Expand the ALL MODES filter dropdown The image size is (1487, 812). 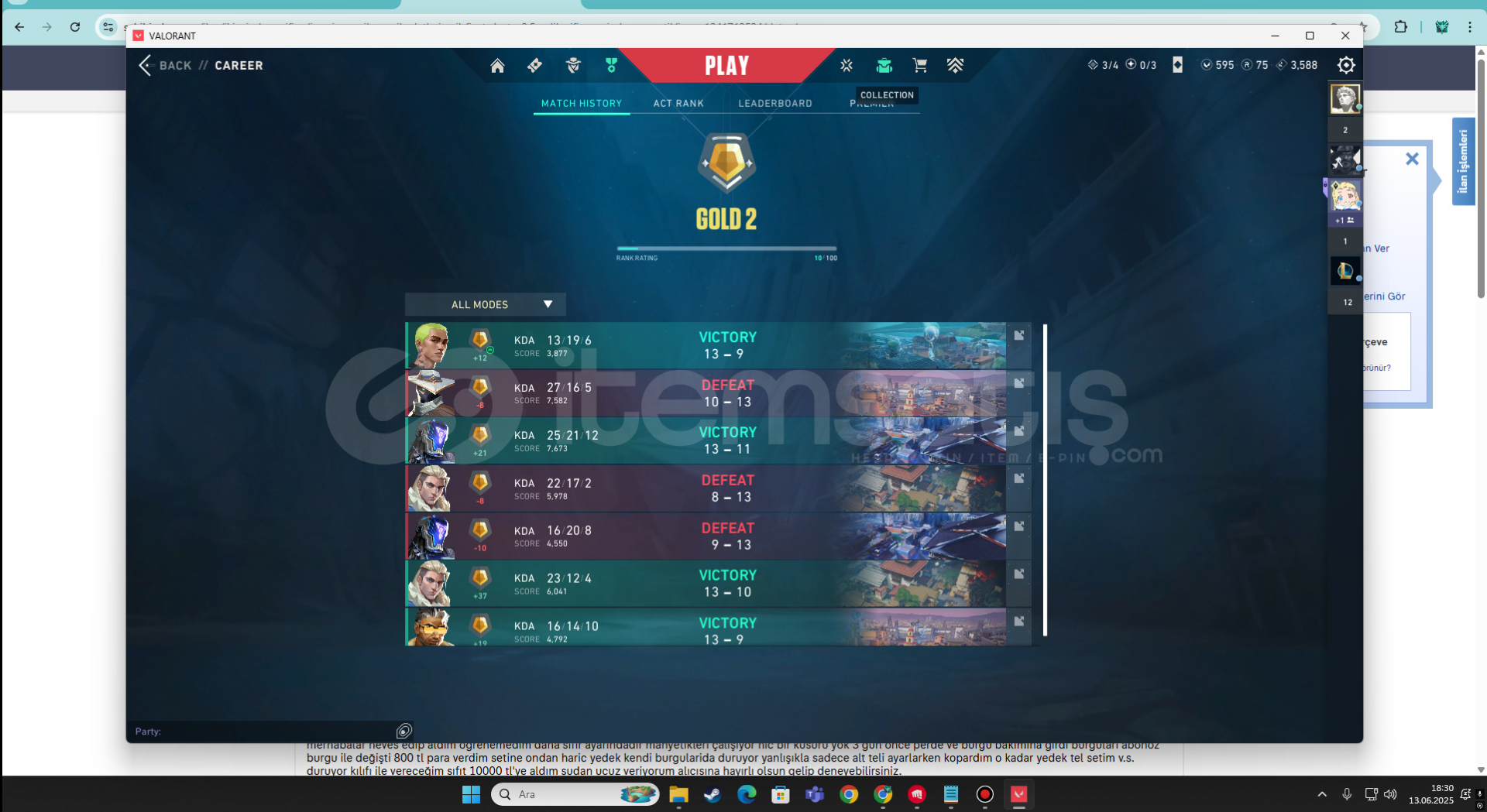point(486,304)
